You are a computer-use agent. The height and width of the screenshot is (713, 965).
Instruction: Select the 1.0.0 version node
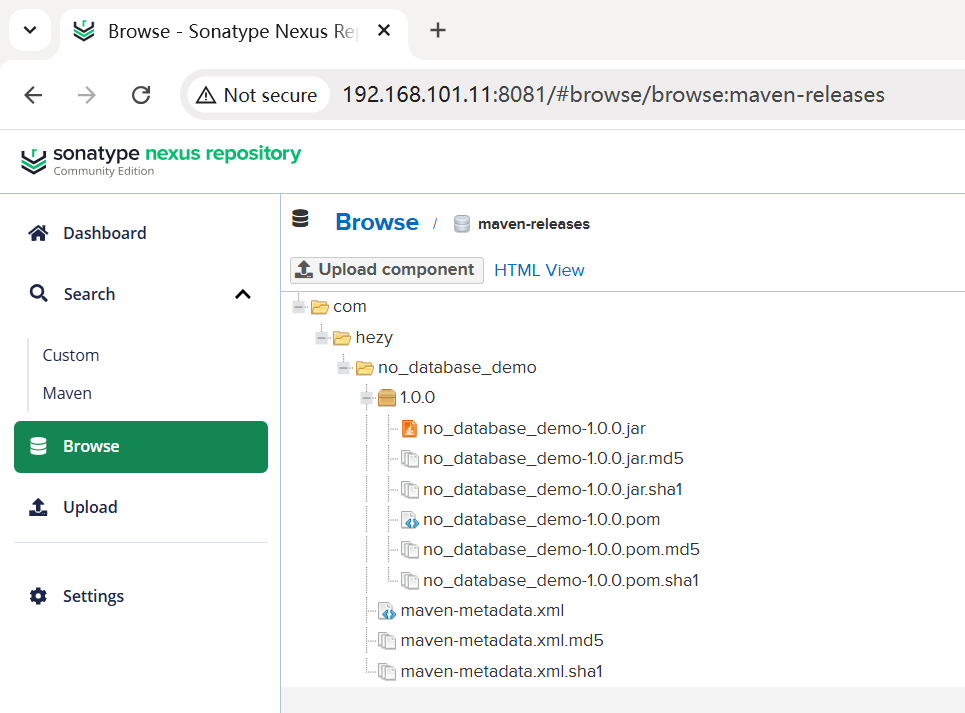pos(417,397)
